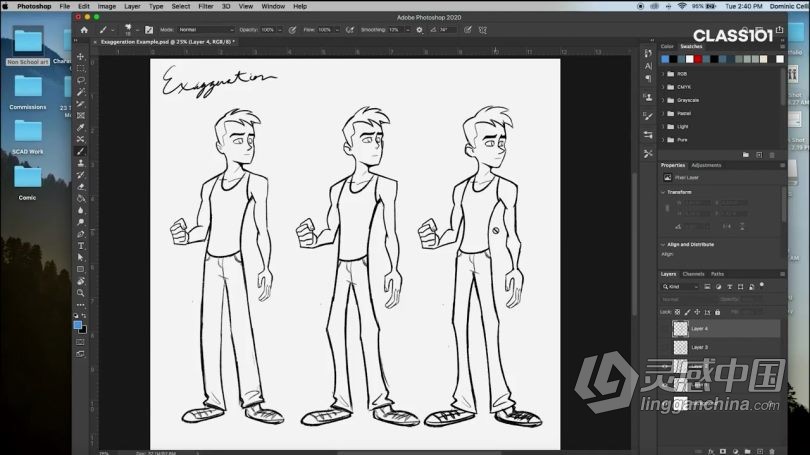Image resolution: width=810 pixels, height=455 pixels.
Task: Create new swatch in Swatches panel
Action: click(759, 155)
